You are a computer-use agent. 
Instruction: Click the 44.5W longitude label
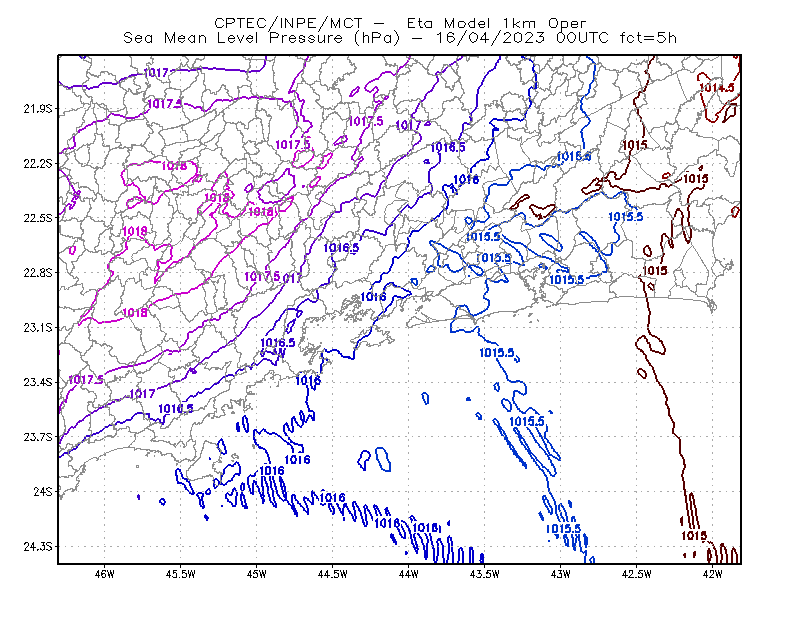click(x=333, y=574)
